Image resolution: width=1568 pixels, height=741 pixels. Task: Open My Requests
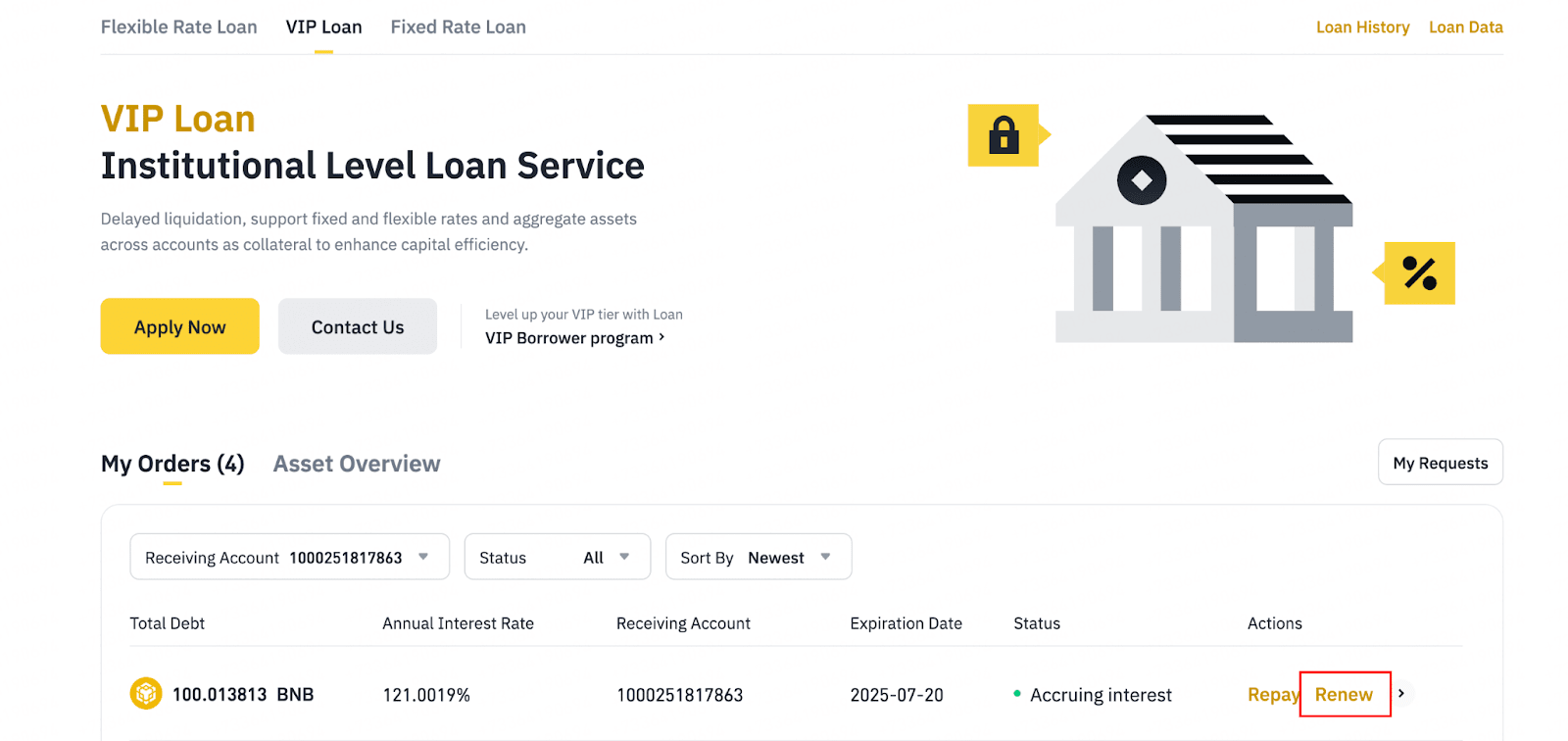(x=1440, y=463)
